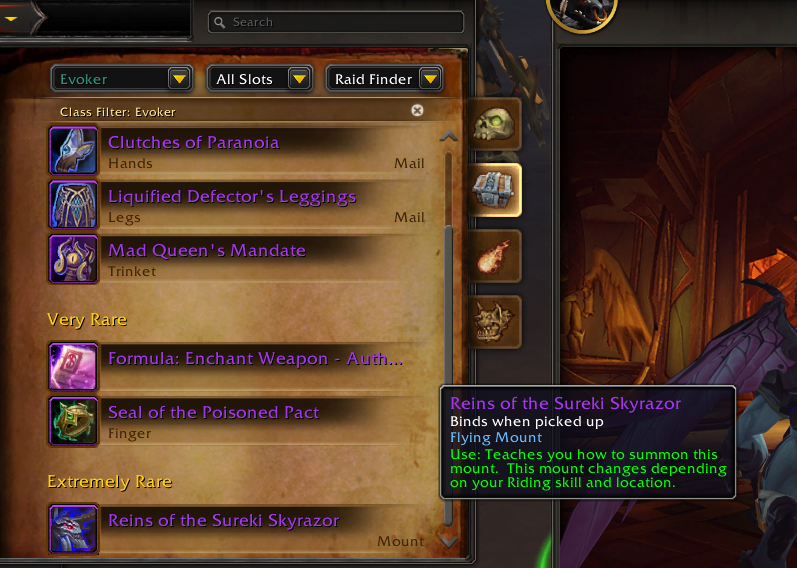Image resolution: width=797 pixels, height=568 pixels.
Task: Click the Mad Queen's Mandate trinket icon
Action: (73, 259)
